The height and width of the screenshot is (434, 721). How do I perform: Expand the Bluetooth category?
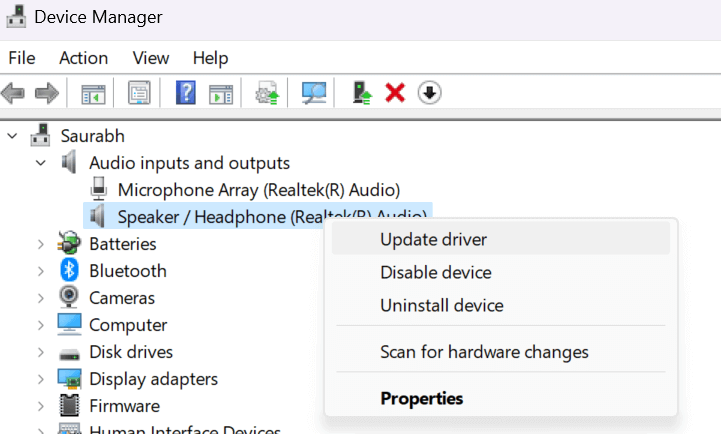click(41, 271)
